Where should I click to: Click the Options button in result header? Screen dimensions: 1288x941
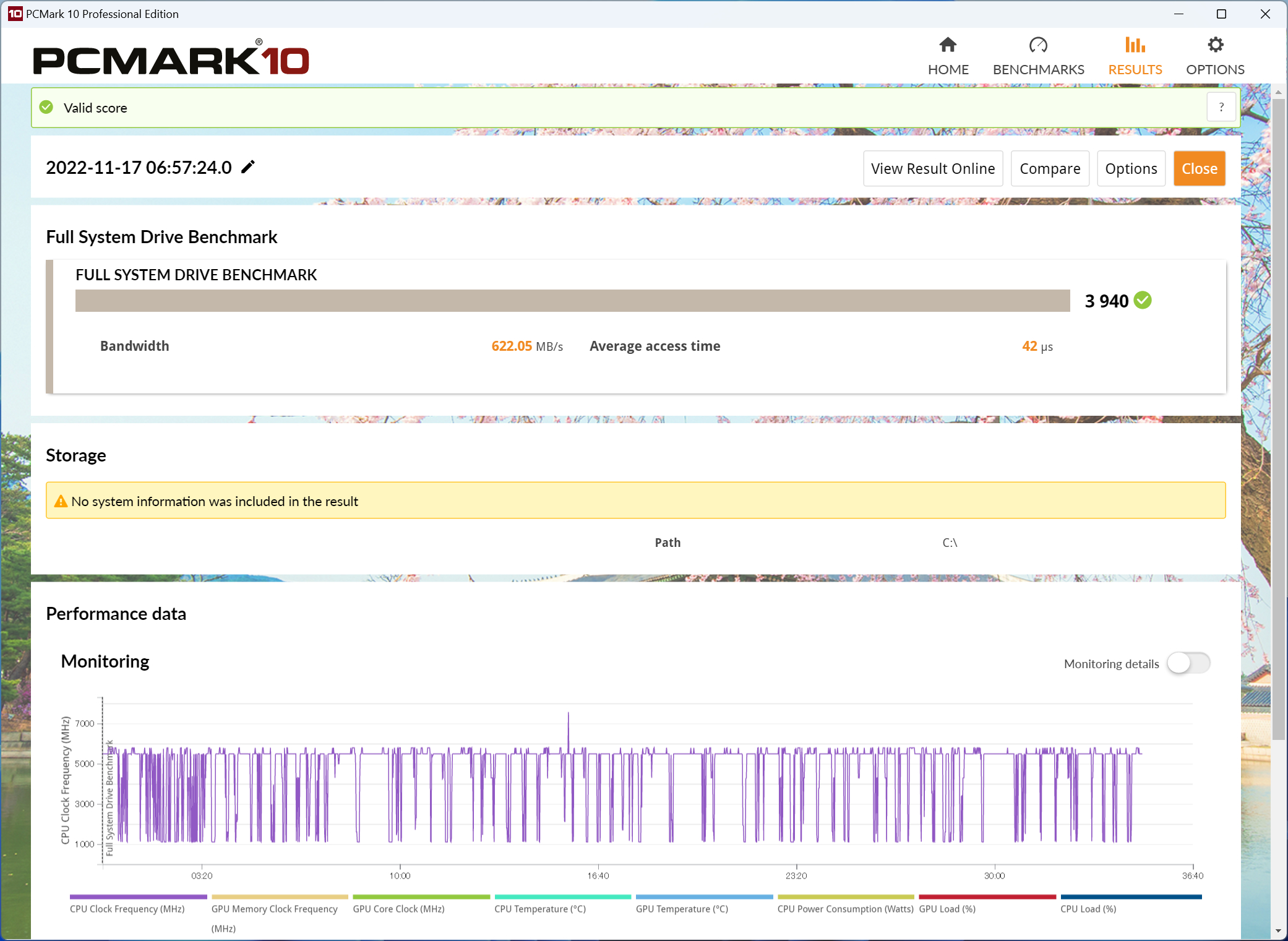[x=1131, y=168]
